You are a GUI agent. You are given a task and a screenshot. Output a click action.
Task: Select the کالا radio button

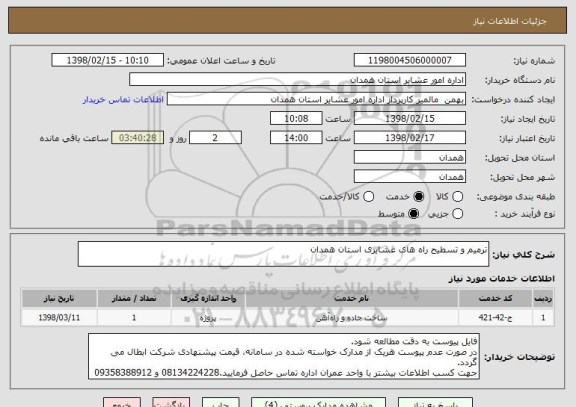pos(457,197)
